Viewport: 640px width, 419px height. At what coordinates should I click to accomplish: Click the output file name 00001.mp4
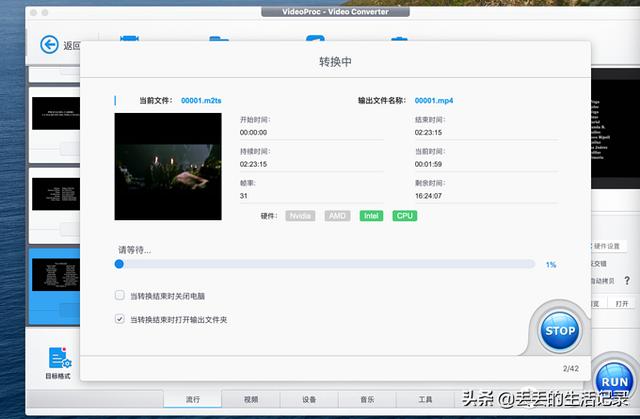point(434,100)
